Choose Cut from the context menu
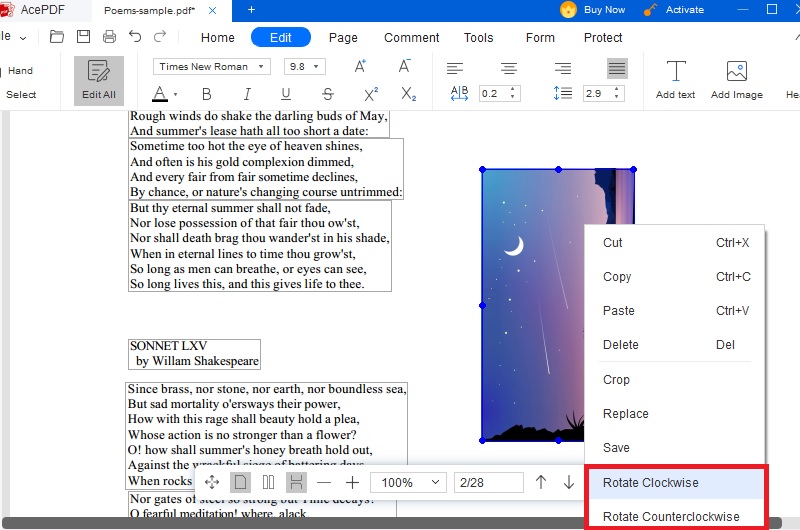Image resolution: width=800 pixels, height=530 pixels. tap(676, 243)
